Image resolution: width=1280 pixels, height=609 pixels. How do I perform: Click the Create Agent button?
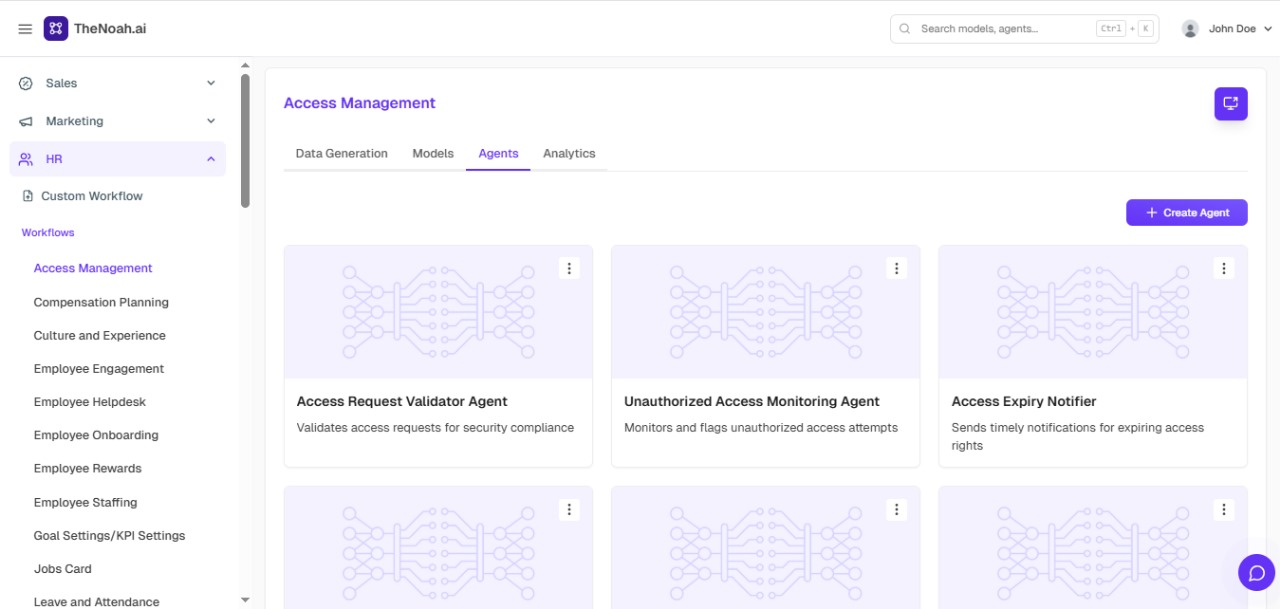coord(1186,212)
